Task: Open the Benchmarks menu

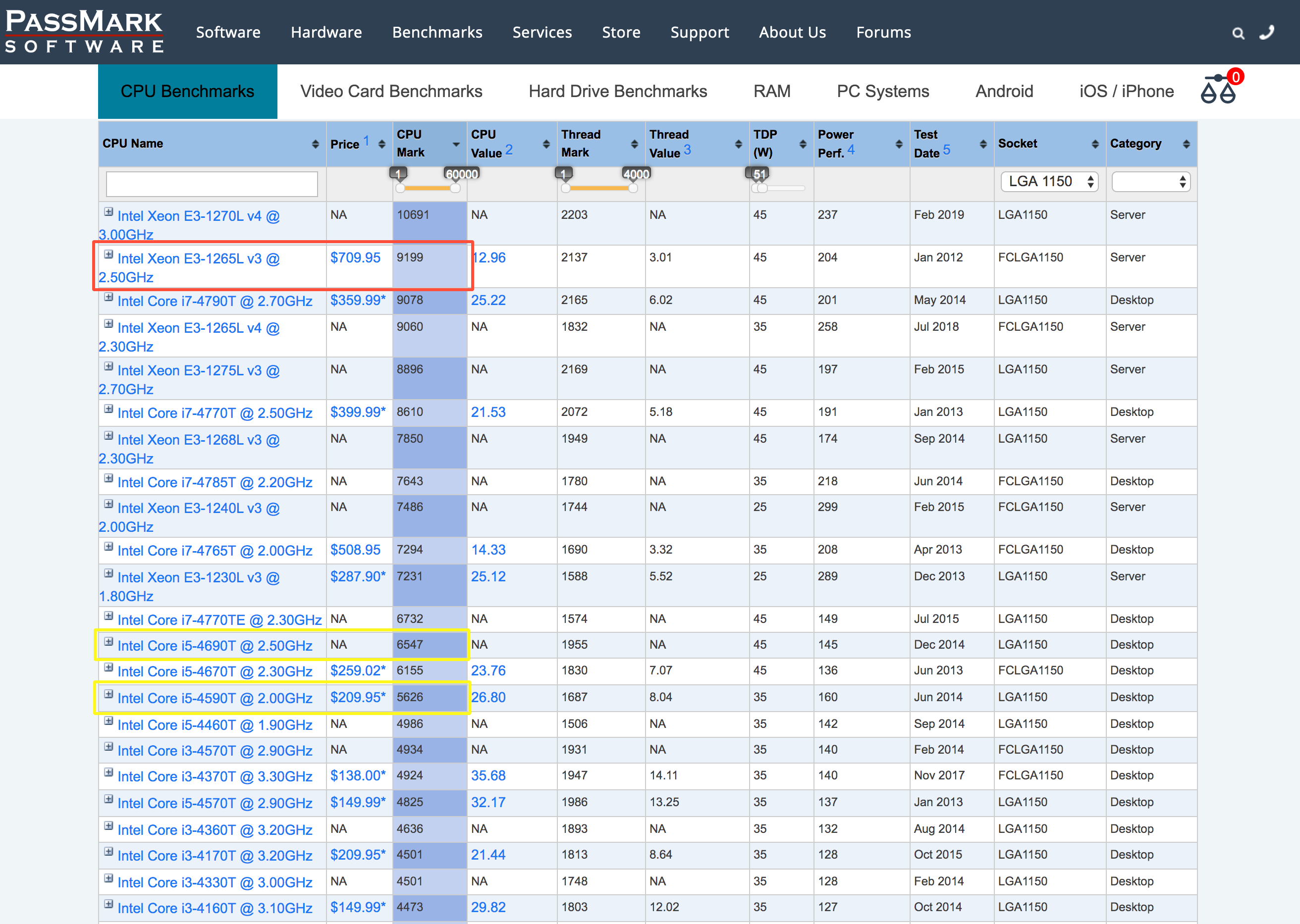Action: pos(437,32)
